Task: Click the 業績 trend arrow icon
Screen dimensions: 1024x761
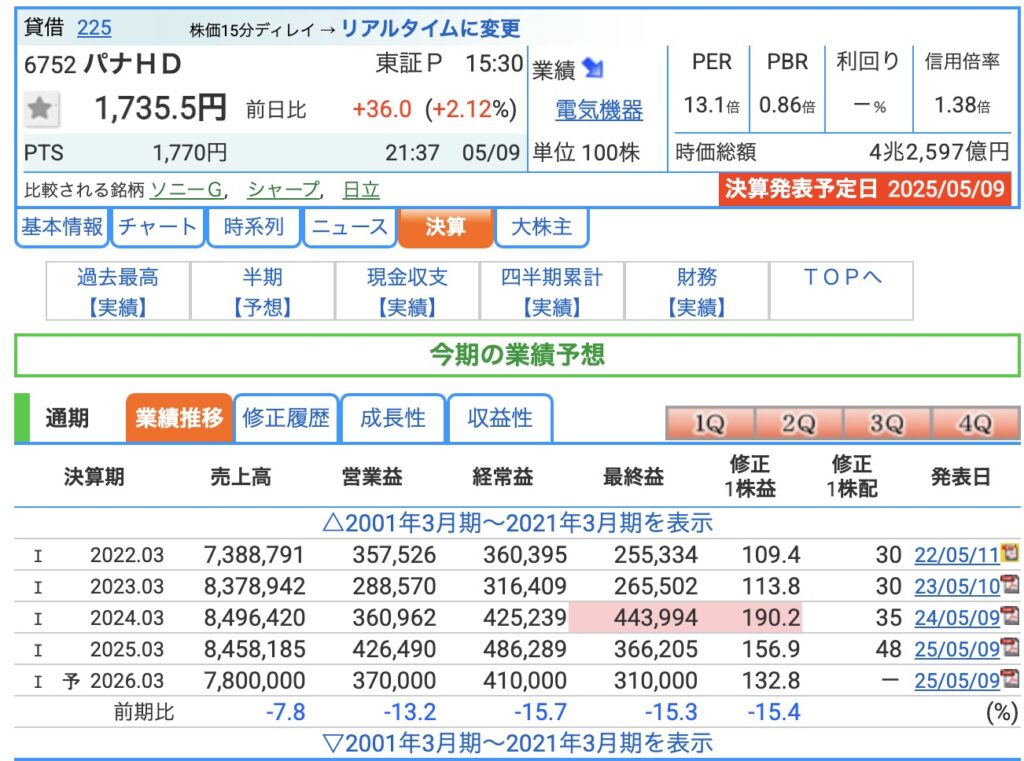Action: tap(593, 68)
